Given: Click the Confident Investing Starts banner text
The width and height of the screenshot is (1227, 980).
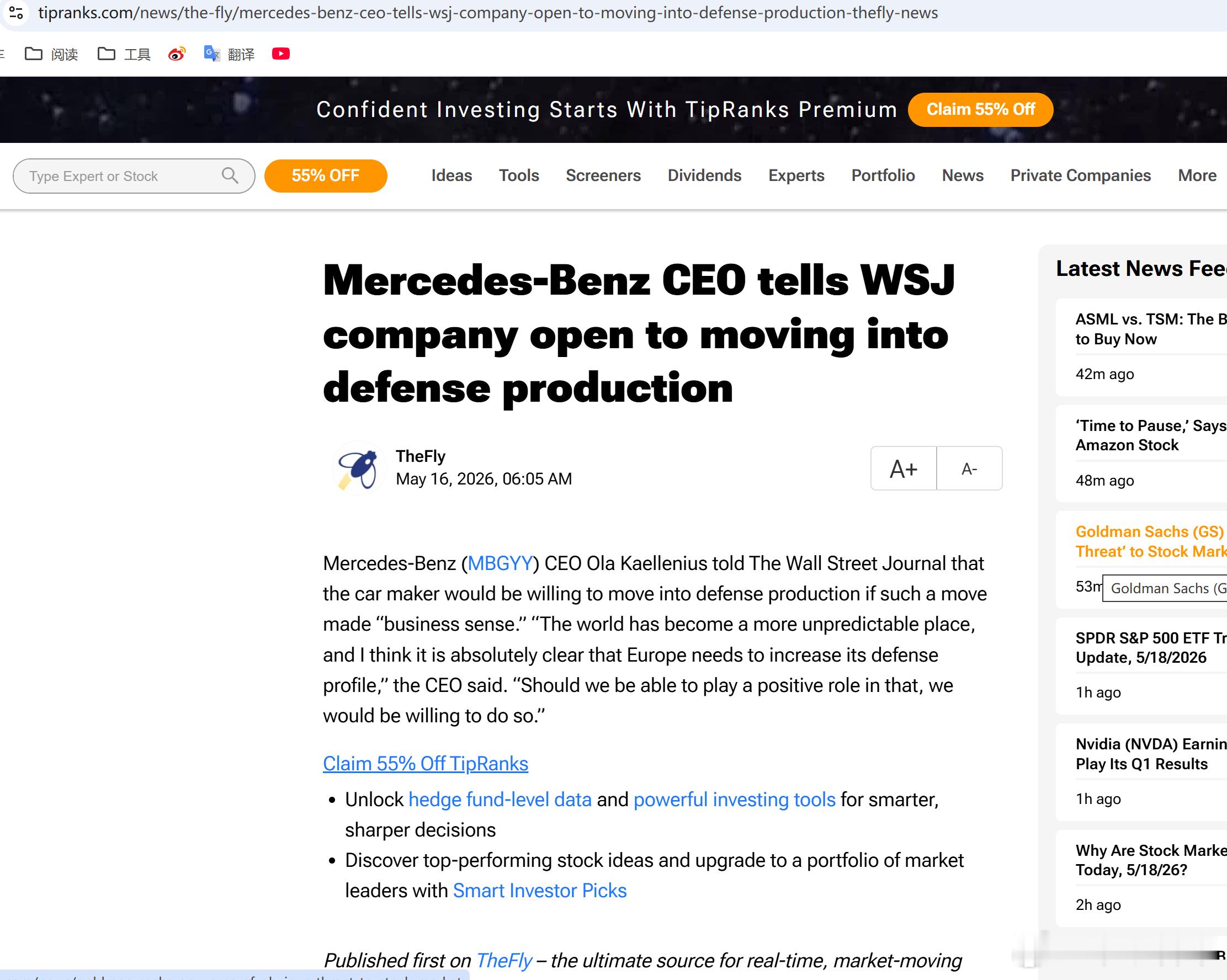Looking at the screenshot, I should click(607, 109).
